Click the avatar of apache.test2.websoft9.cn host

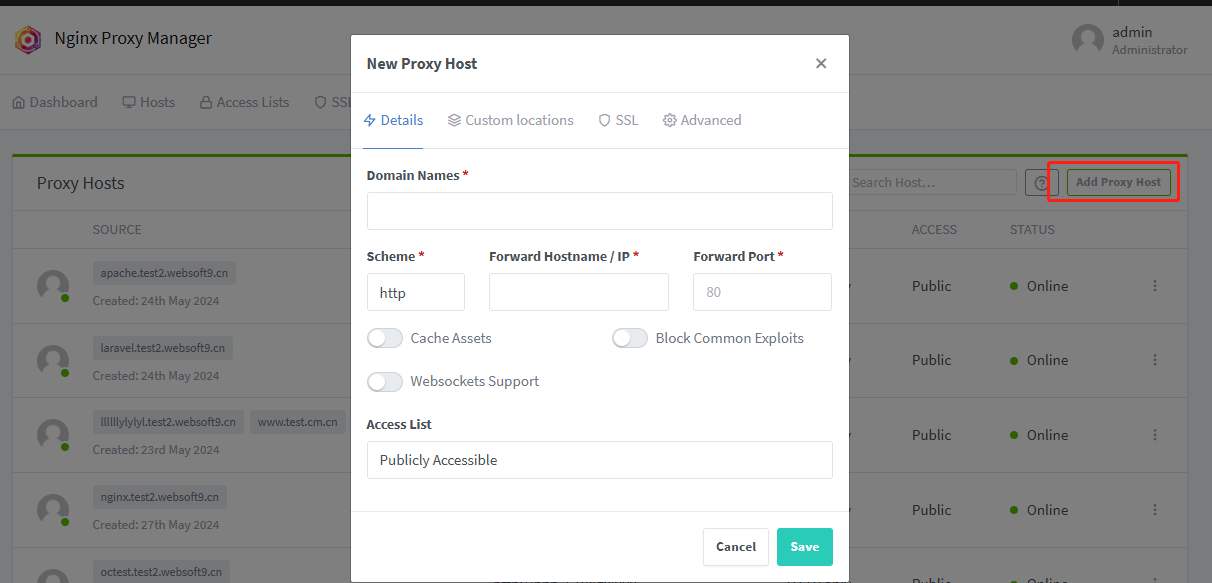click(x=53, y=286)
